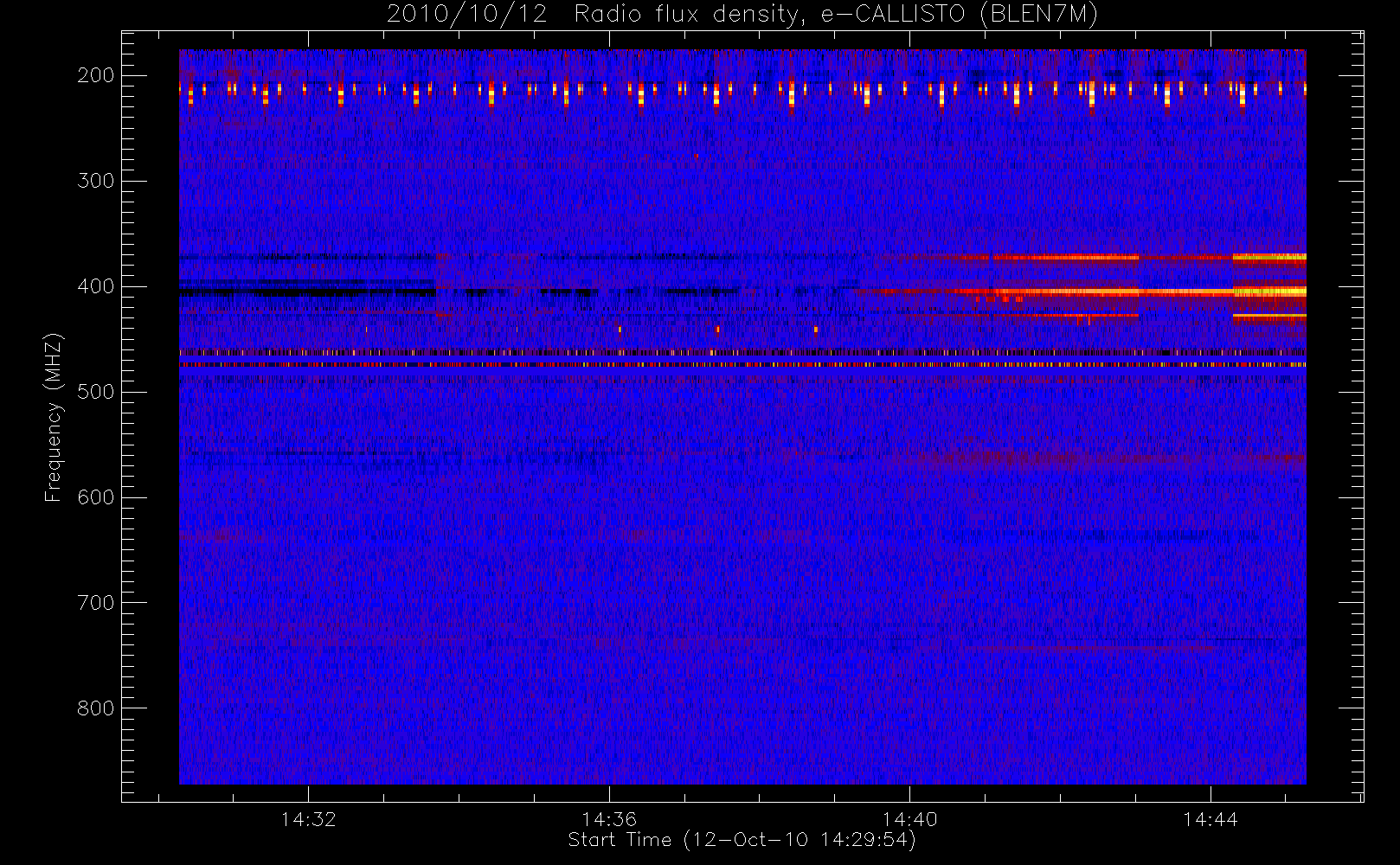Image resolution: width=1400 pixels, height=865 pixels.
Task: Select the 400 frequency tick label
Action: 95,286
